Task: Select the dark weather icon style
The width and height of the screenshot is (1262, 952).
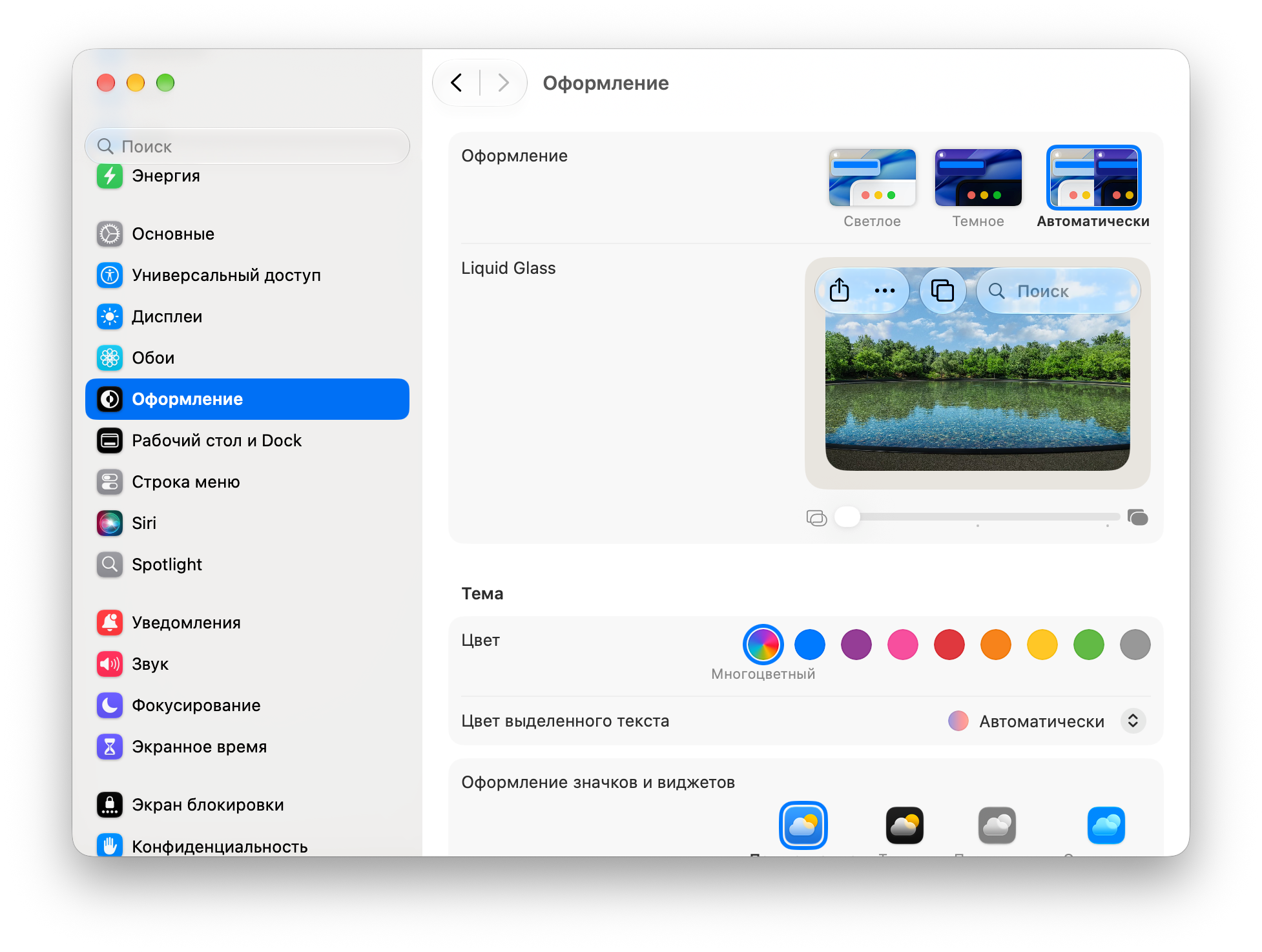Action: [x=904, y=825]
